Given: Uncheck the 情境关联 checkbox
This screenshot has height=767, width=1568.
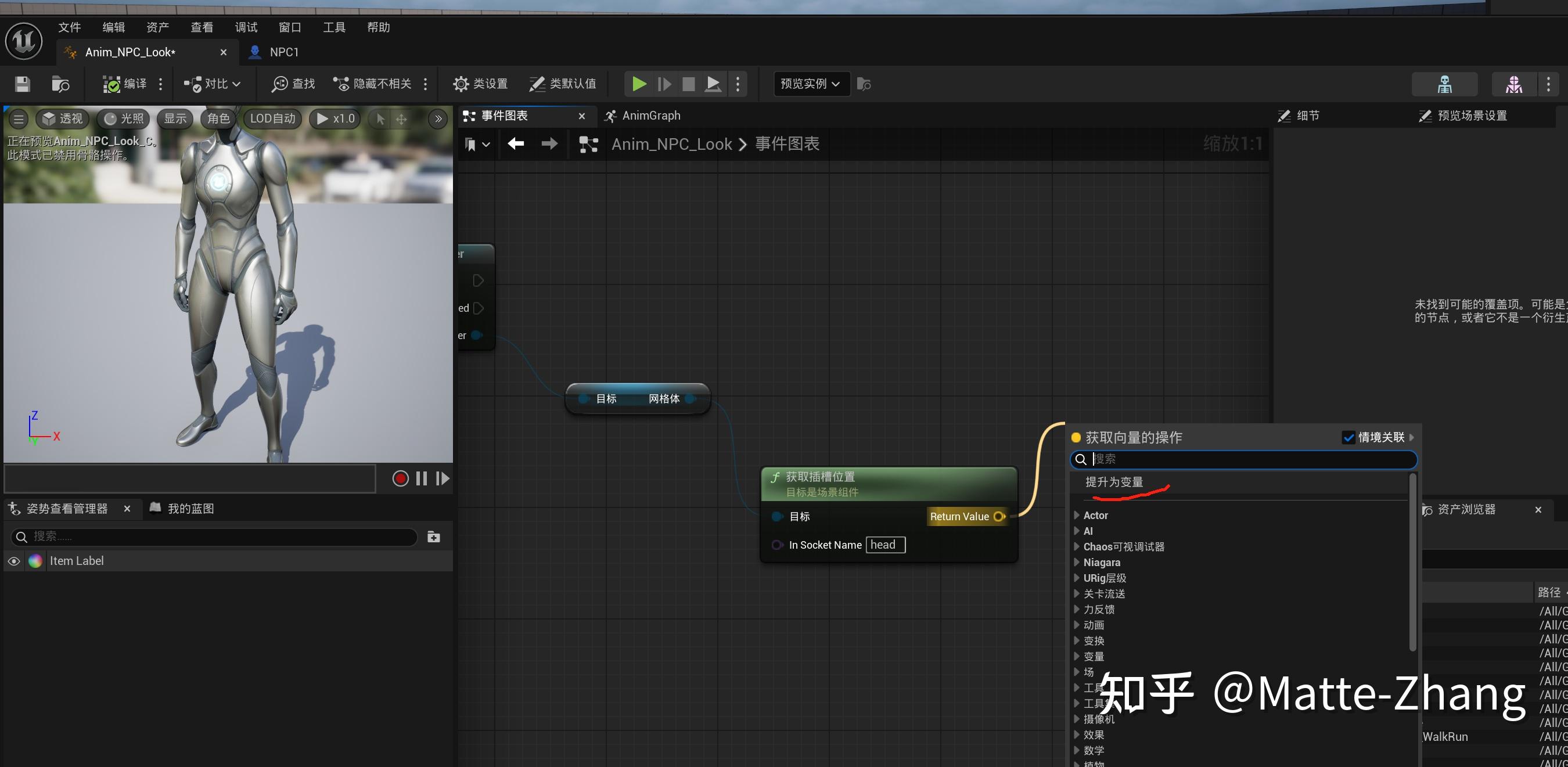Looking at the screenshot, I should pos(1348,437).
